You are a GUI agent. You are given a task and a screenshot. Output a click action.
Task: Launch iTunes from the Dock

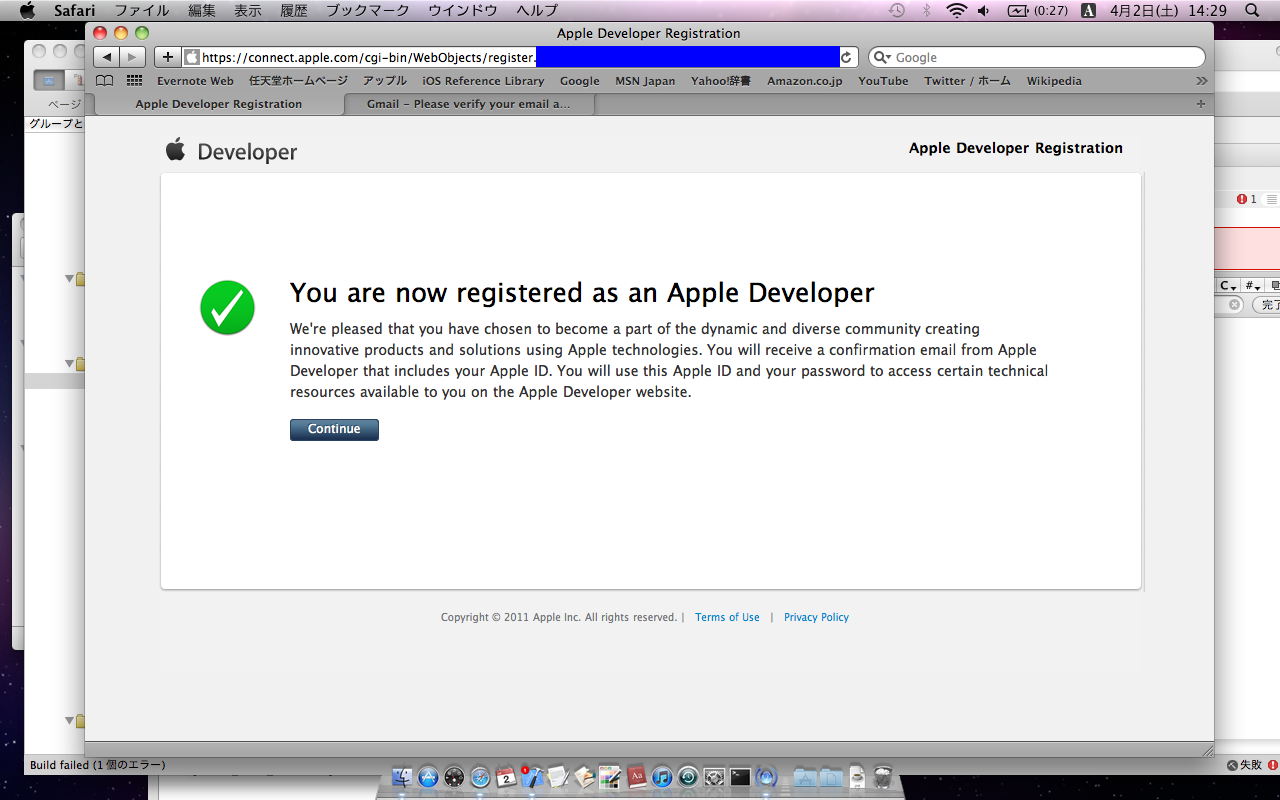tap(662, 777)
